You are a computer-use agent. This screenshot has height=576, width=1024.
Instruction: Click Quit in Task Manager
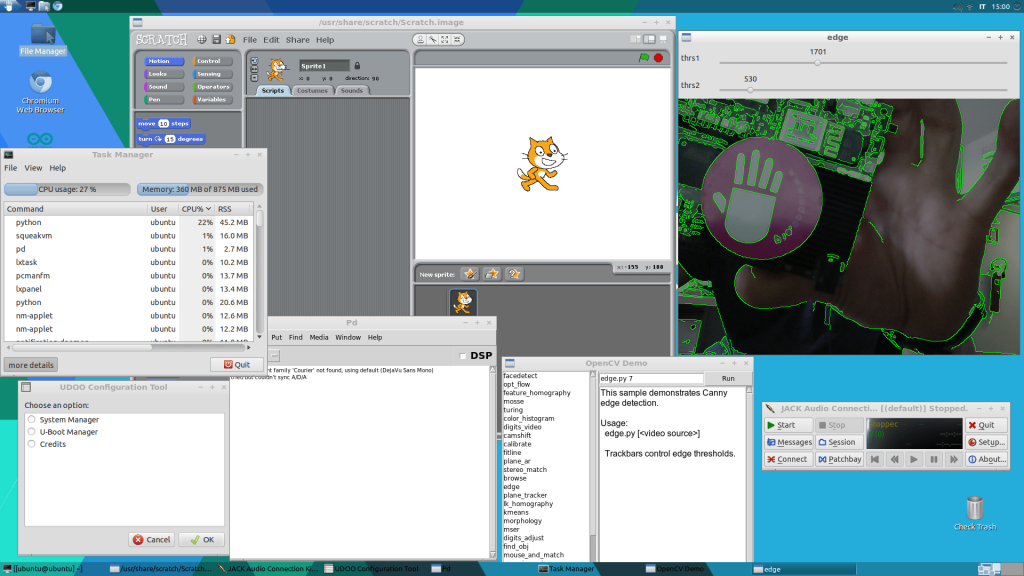point(236,364)
